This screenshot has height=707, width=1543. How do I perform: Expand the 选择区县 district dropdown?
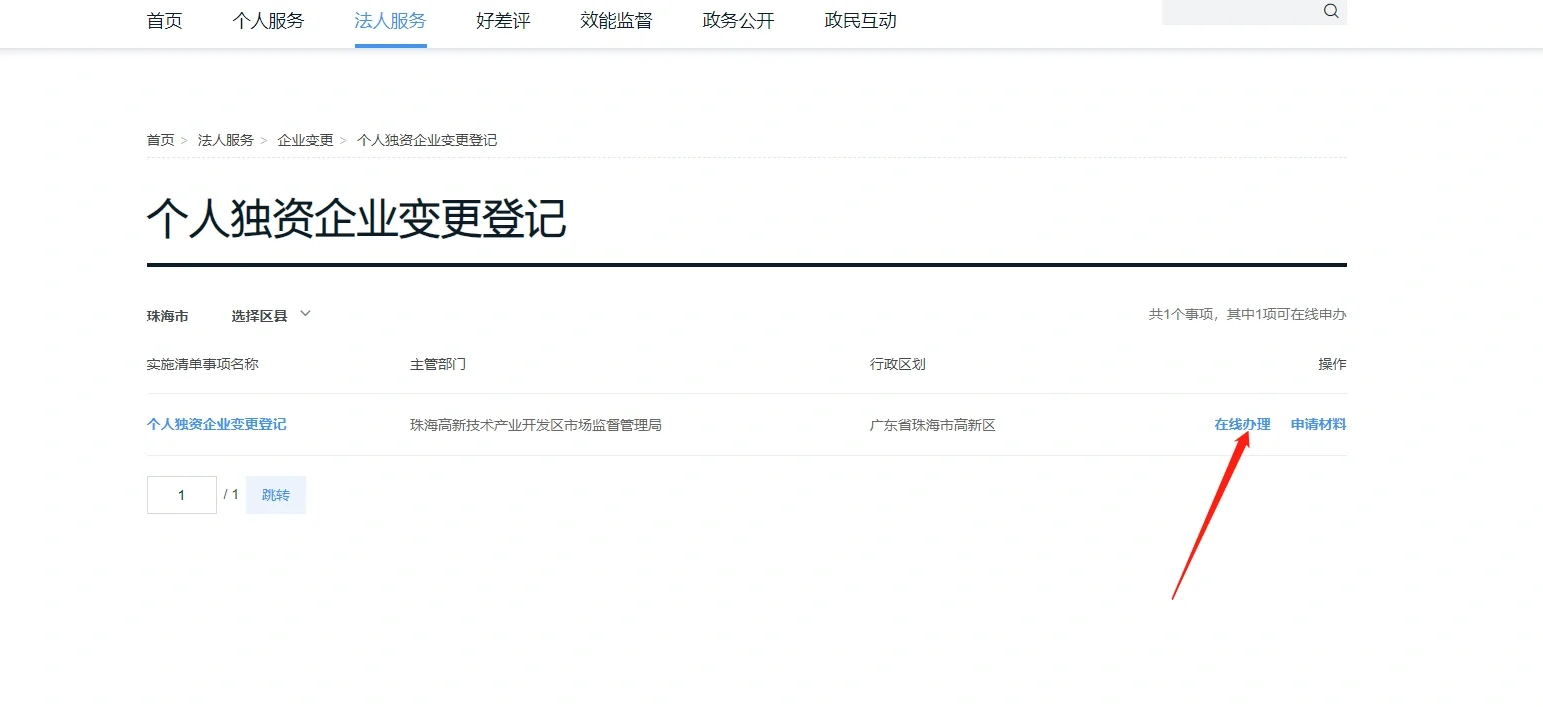pyautogui.click(x=271, y=316)
